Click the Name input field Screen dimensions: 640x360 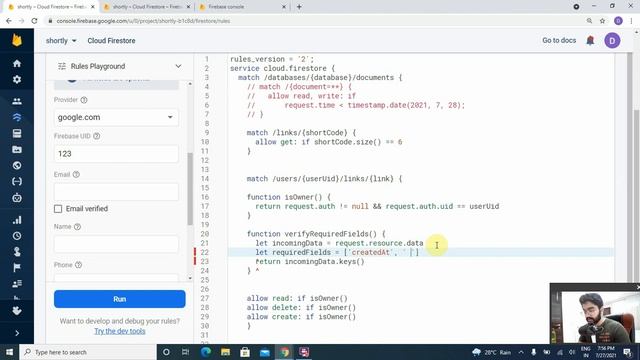pyautogui.click(x=116, y=244)
